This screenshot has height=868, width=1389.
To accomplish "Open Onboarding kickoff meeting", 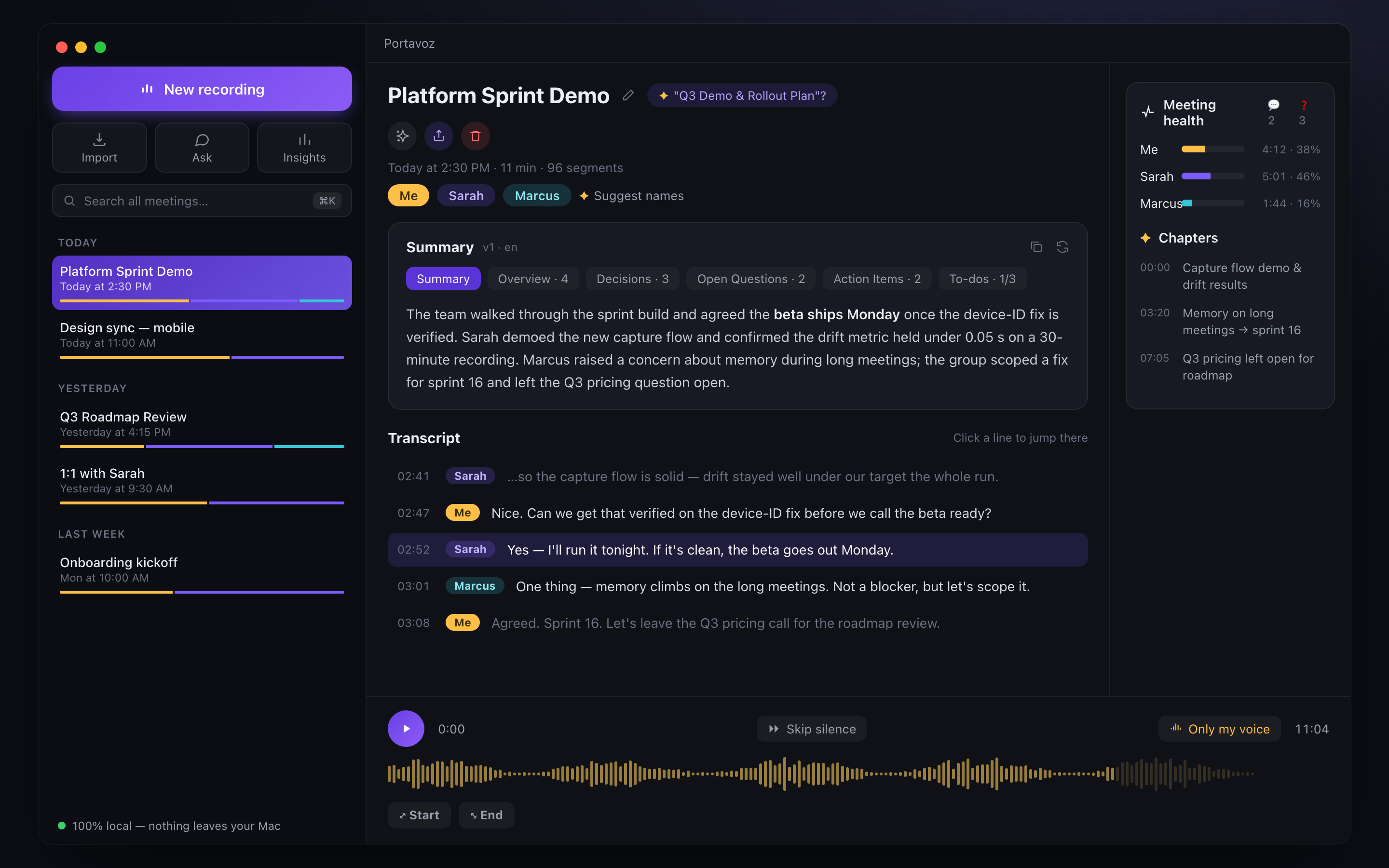I will (x=202, y=574).
